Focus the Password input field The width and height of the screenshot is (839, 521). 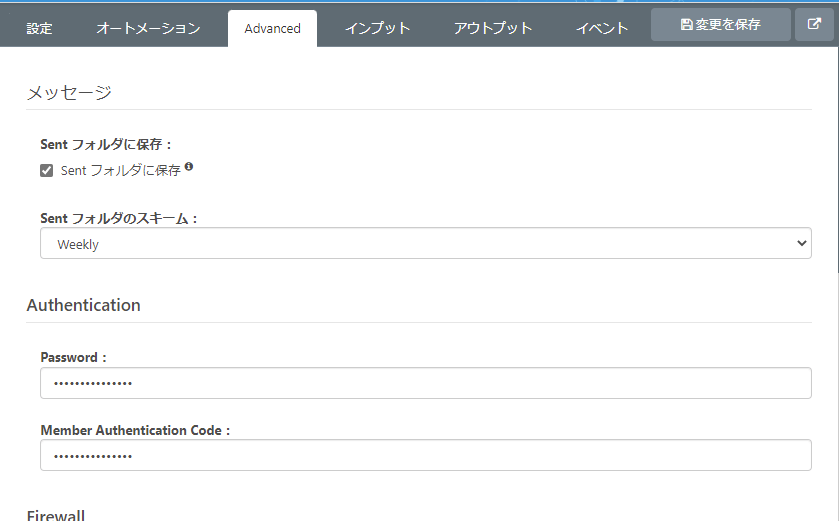tap(425, 383)
